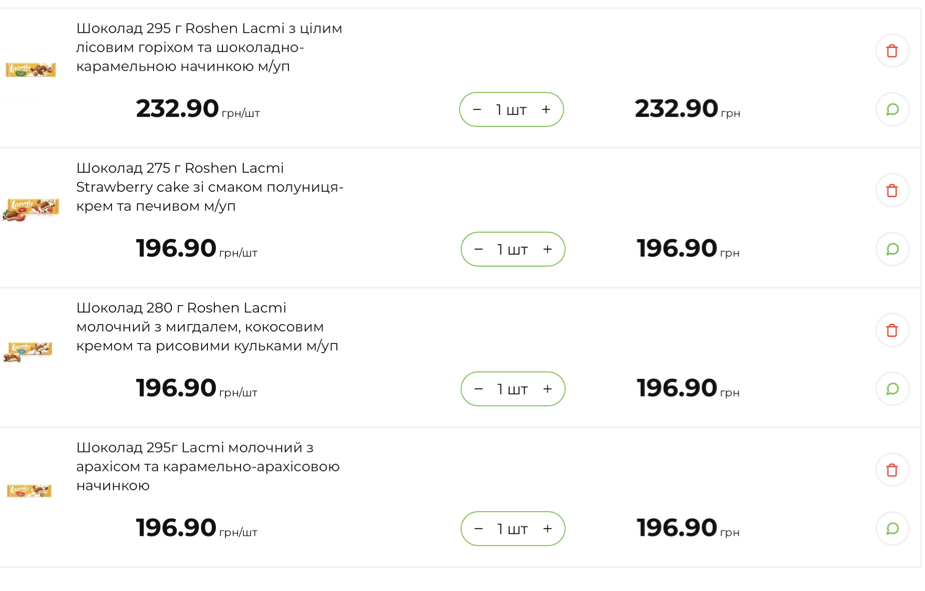Increase quantity of Strawberry cake chocolate
The height and width of the screenshot is (591, 925).
click(547, 249)
